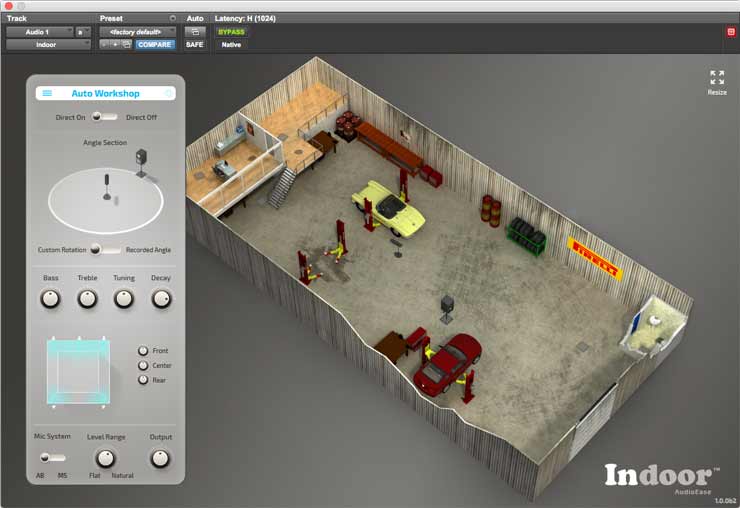Click the Resize arrows icon

pyautogui.click(x=717, y=77)
